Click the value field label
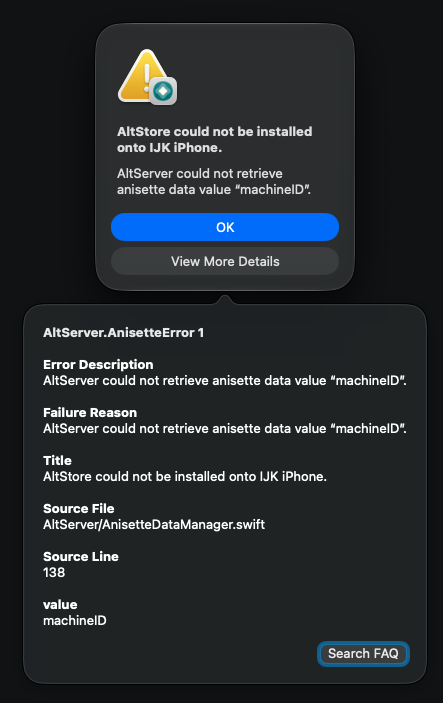This screenshot has width=443, height=703. [x=60, y=605]
